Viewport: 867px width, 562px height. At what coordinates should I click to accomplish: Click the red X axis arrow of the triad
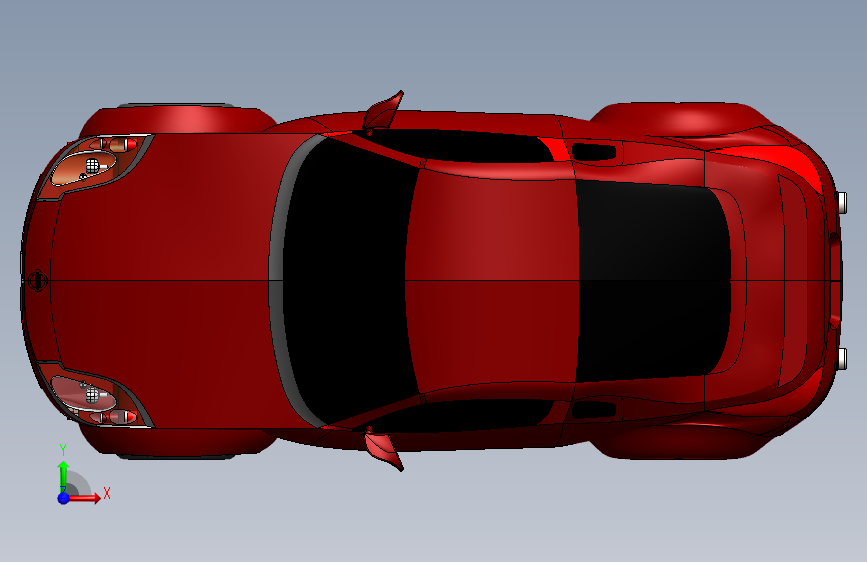coord(84,498)
